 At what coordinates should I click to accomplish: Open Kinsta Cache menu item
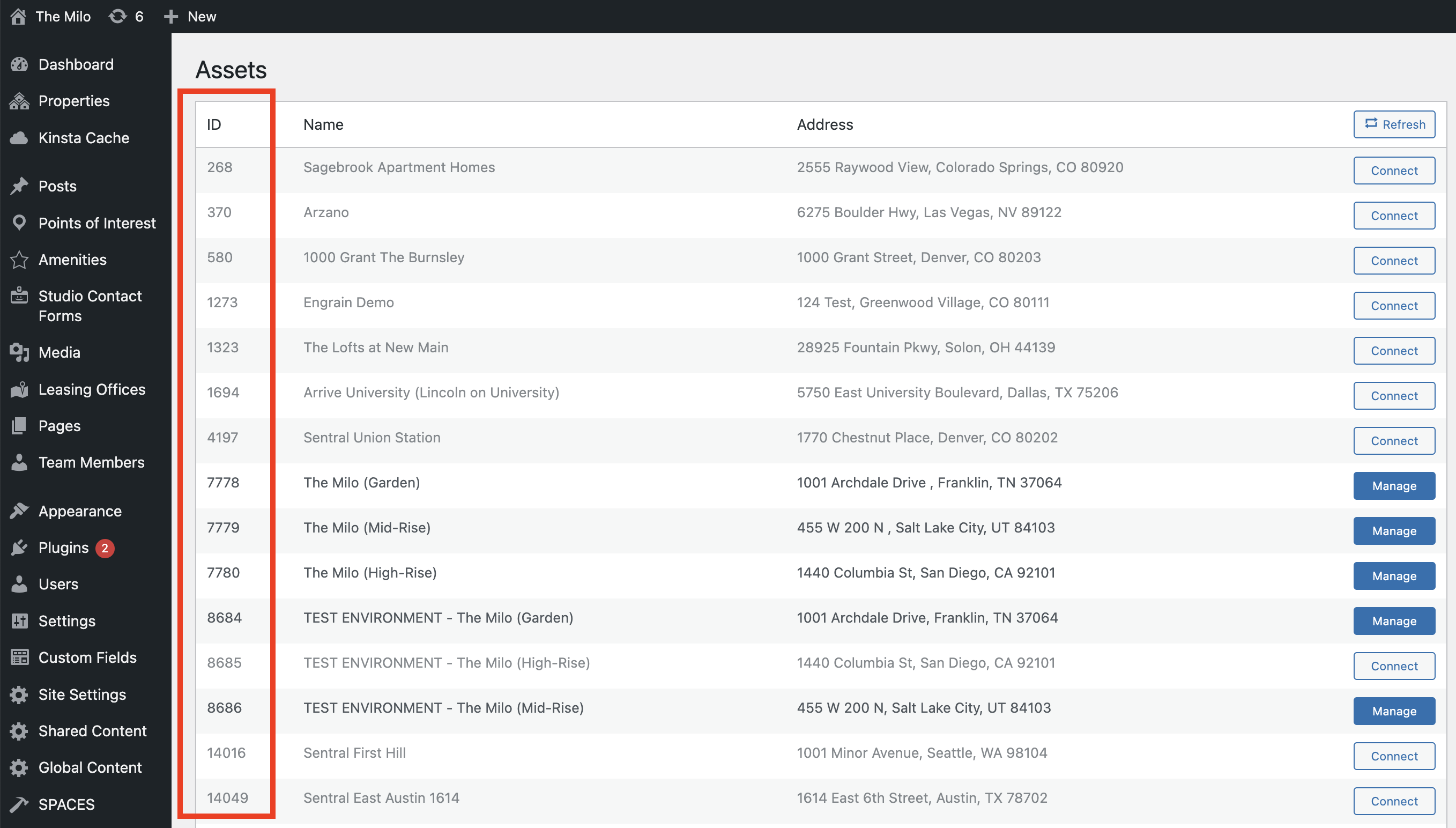85,138
